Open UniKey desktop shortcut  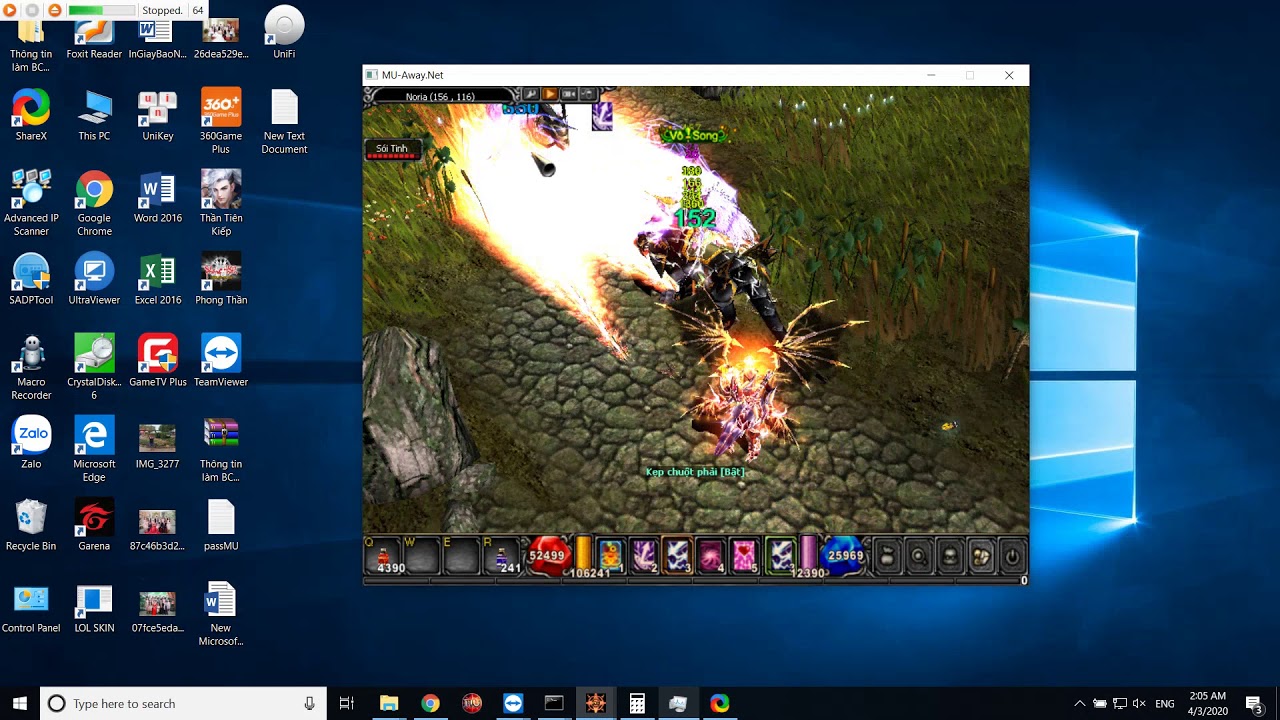158,115
